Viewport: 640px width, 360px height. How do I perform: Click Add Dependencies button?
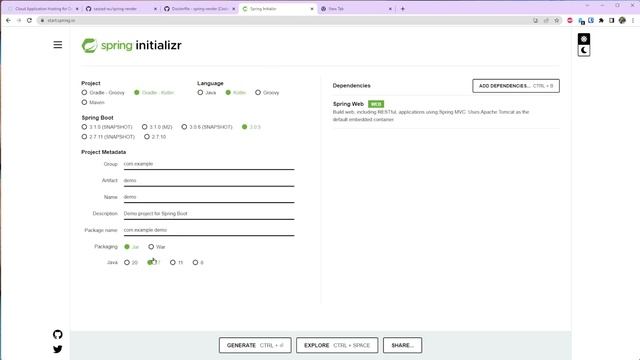click(516, 86)
